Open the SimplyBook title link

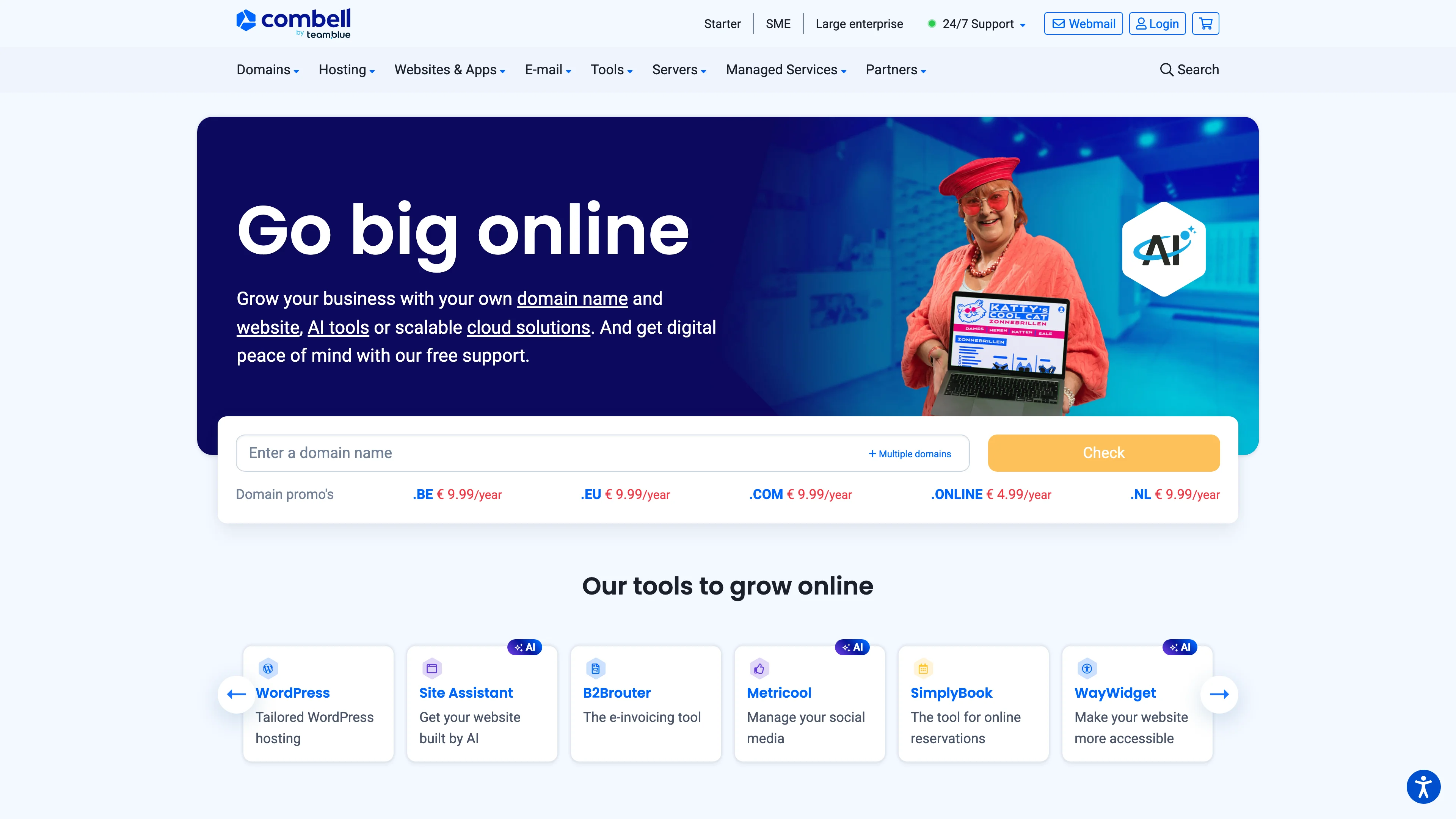pos(951,693)
